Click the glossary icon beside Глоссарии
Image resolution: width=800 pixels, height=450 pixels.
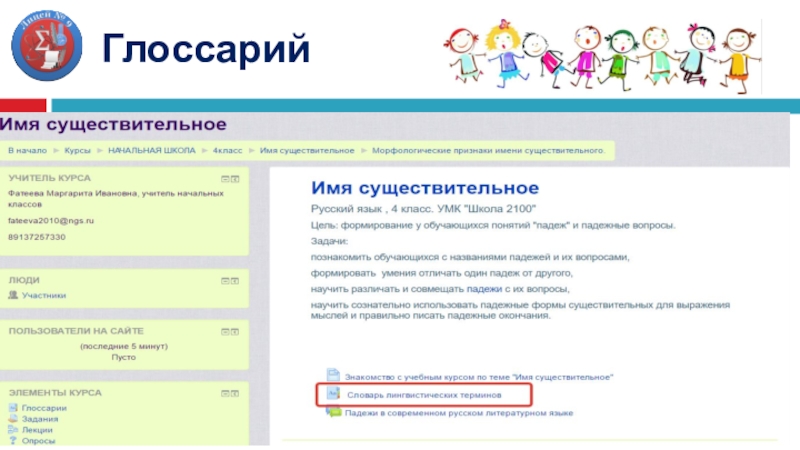(x=13, y=408)
